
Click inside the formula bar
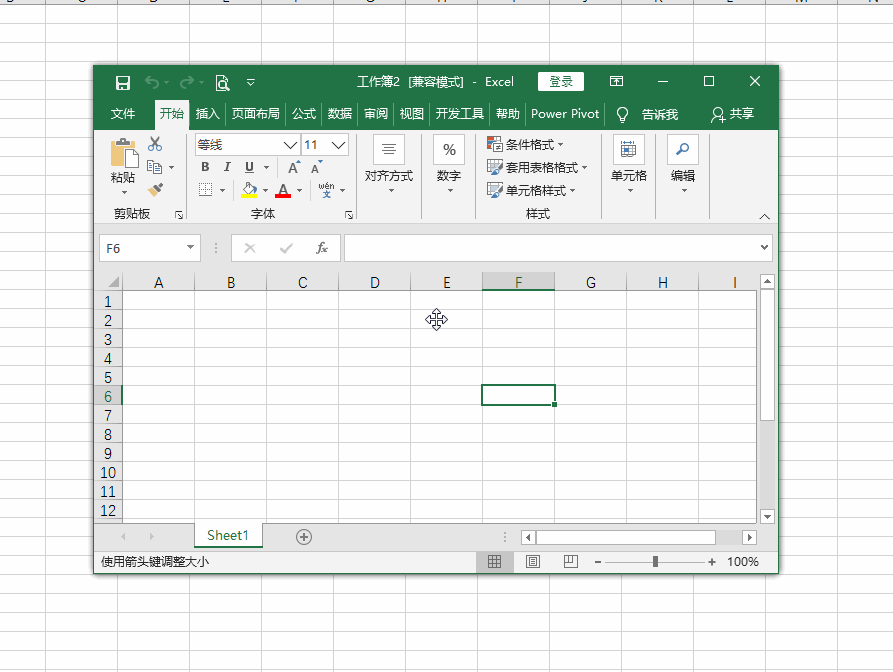[x=551, y=248]
